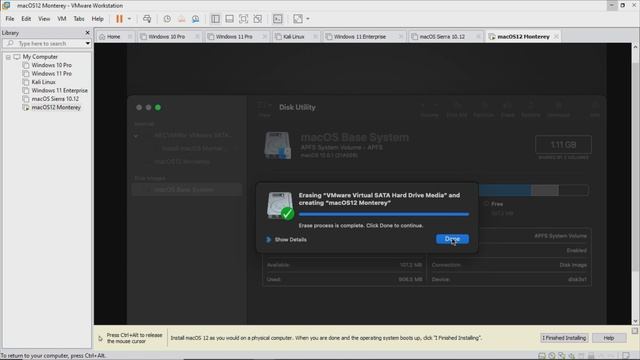This screenshot has height=360, width=640.
Task: Pause the running virtual machine
Action: pyautogui.click(x=119, y=19)
